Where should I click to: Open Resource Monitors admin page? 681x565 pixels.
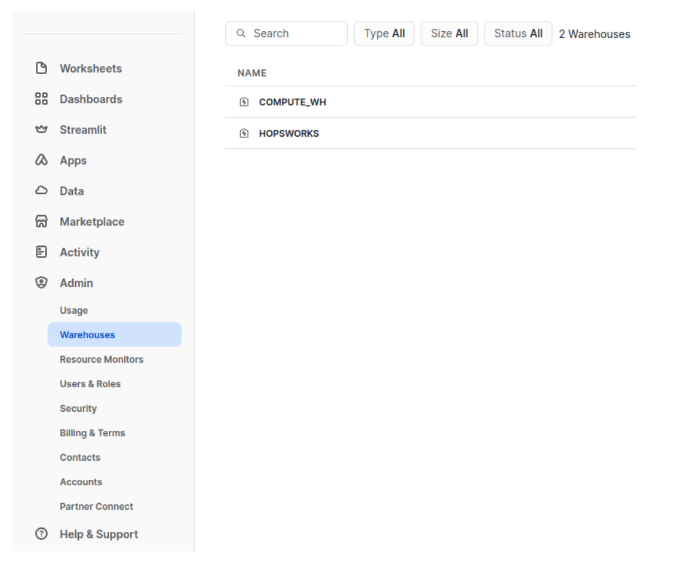pyautogui.click(x=101, y=359)
